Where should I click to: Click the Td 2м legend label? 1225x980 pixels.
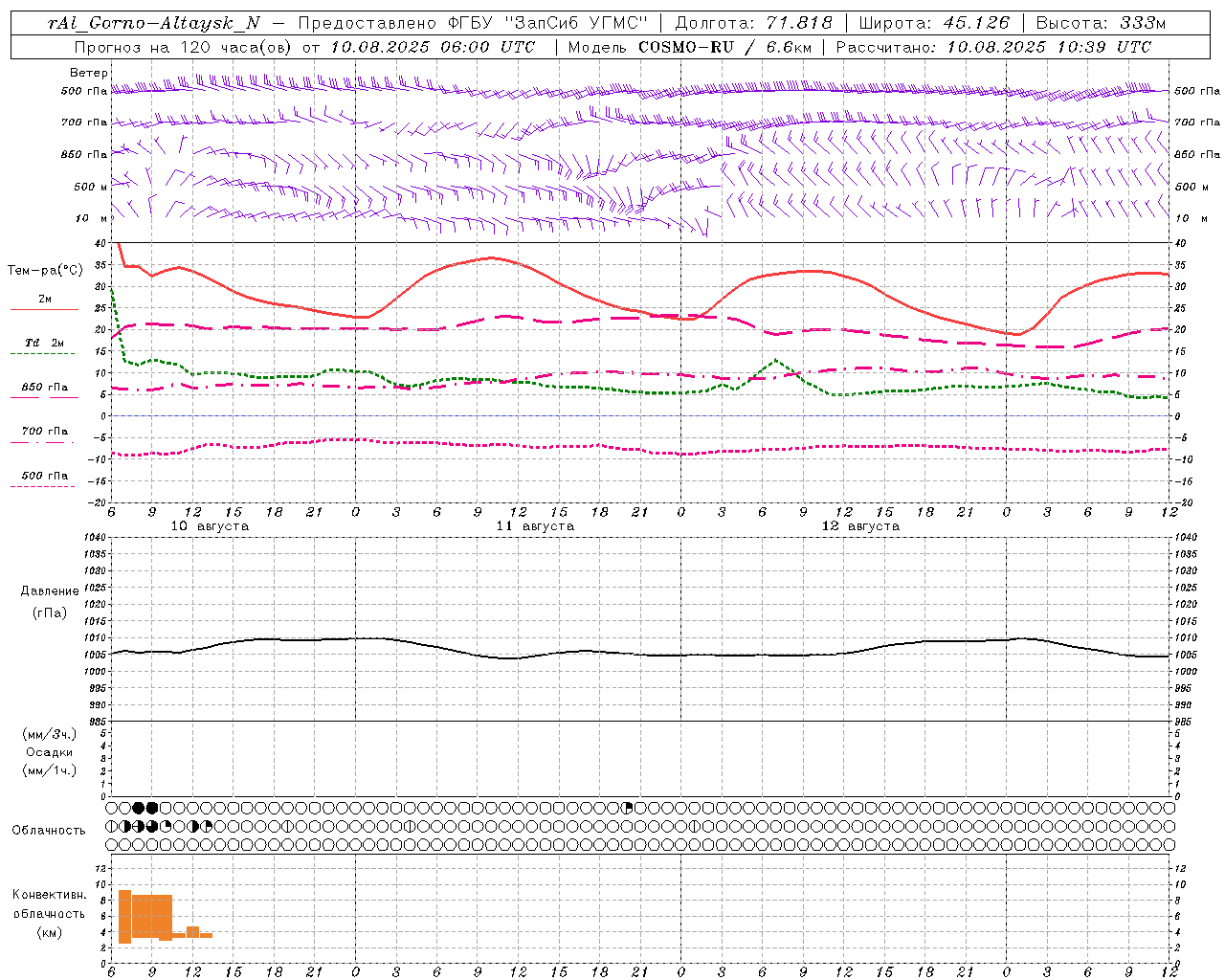pyautogui.click(x=44, y=343)
